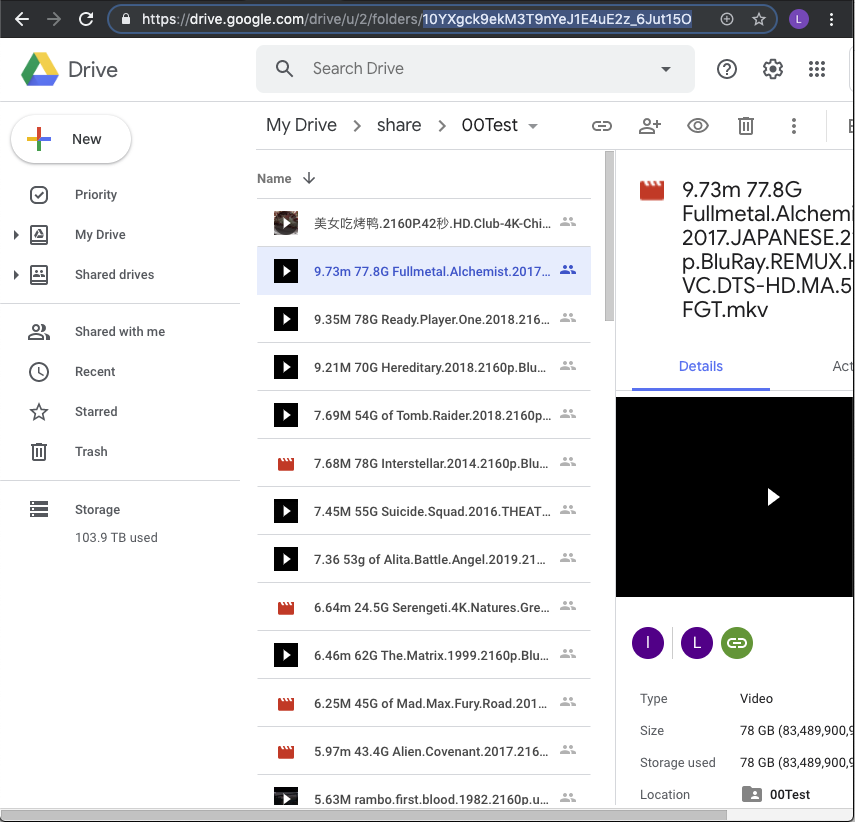855x822 pixels.
Task: Open More actions three-dot menu
Action: [794, 126]
